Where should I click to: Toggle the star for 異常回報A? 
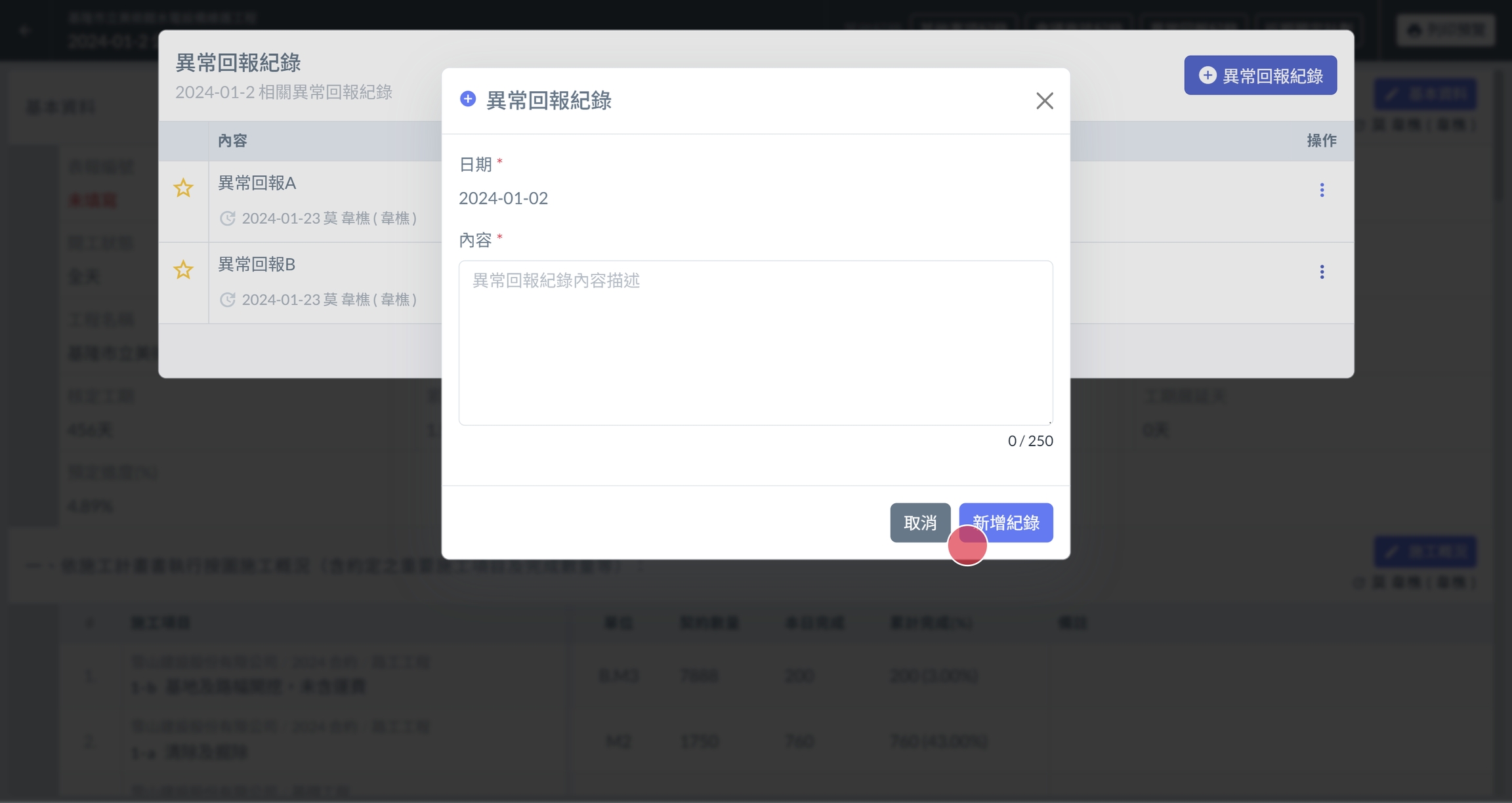click(183, 188)
